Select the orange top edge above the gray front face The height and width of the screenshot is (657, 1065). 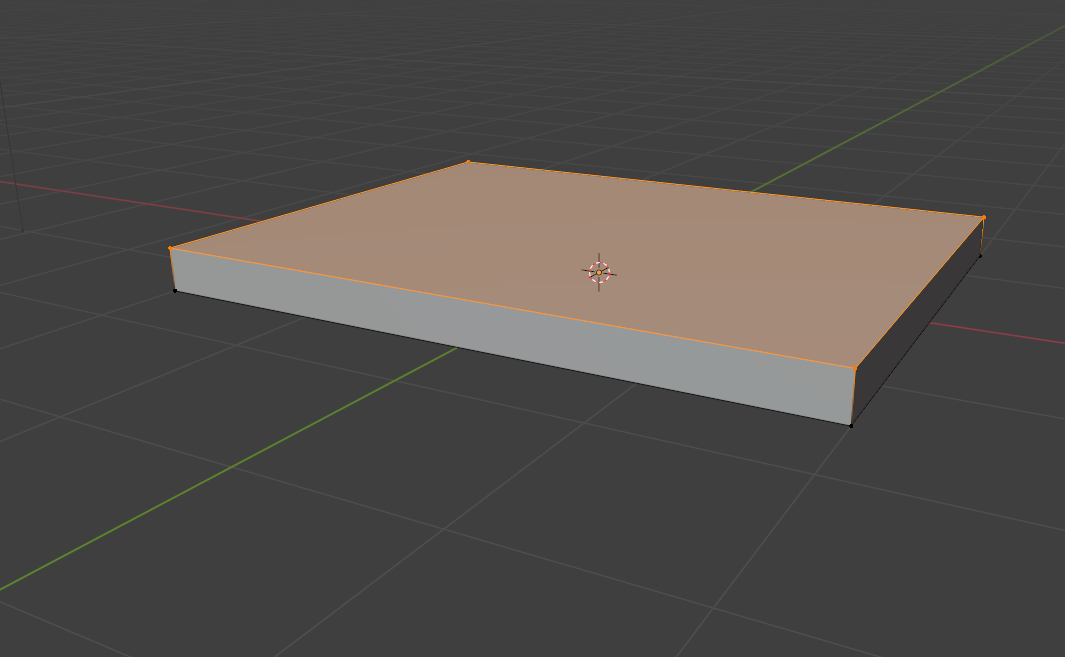[x=513, y=308]
